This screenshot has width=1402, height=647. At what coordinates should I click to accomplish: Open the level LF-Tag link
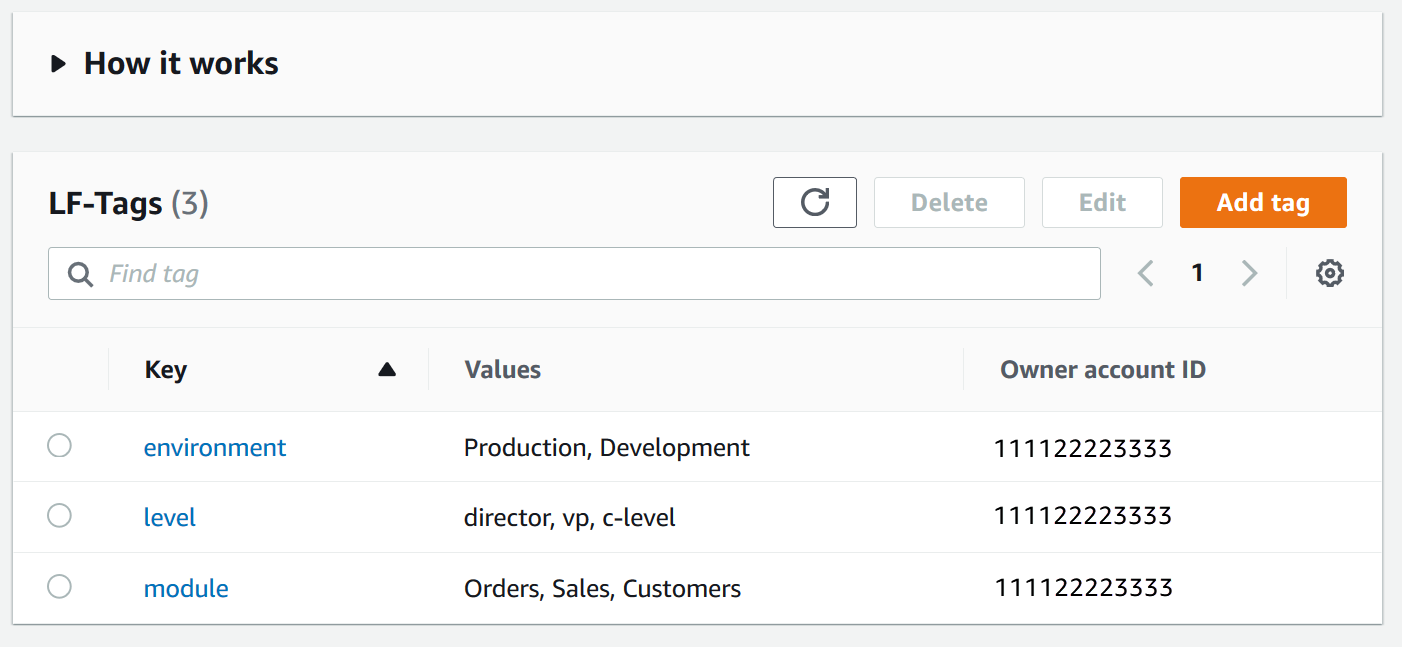tap(170, 517)
